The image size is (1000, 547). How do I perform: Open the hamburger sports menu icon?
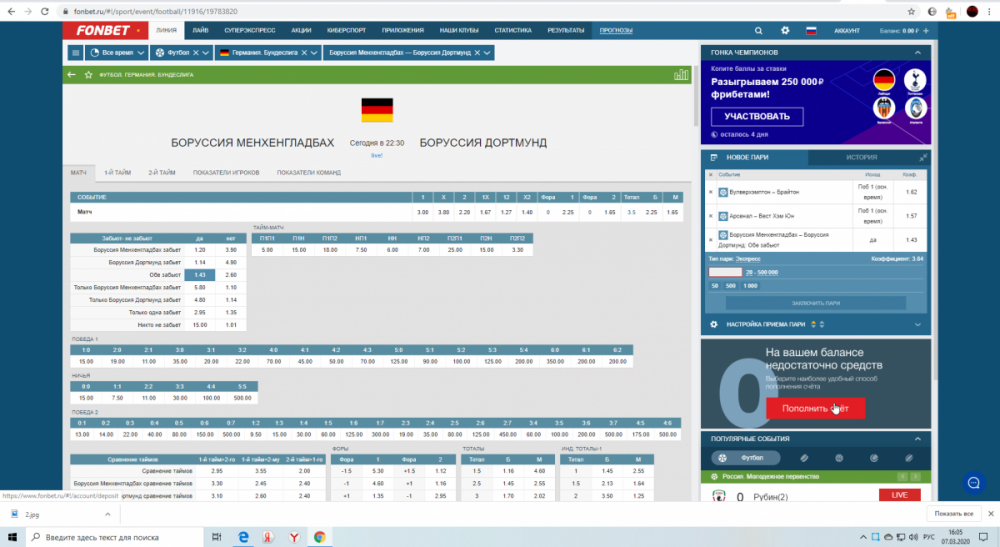(76, 53)
